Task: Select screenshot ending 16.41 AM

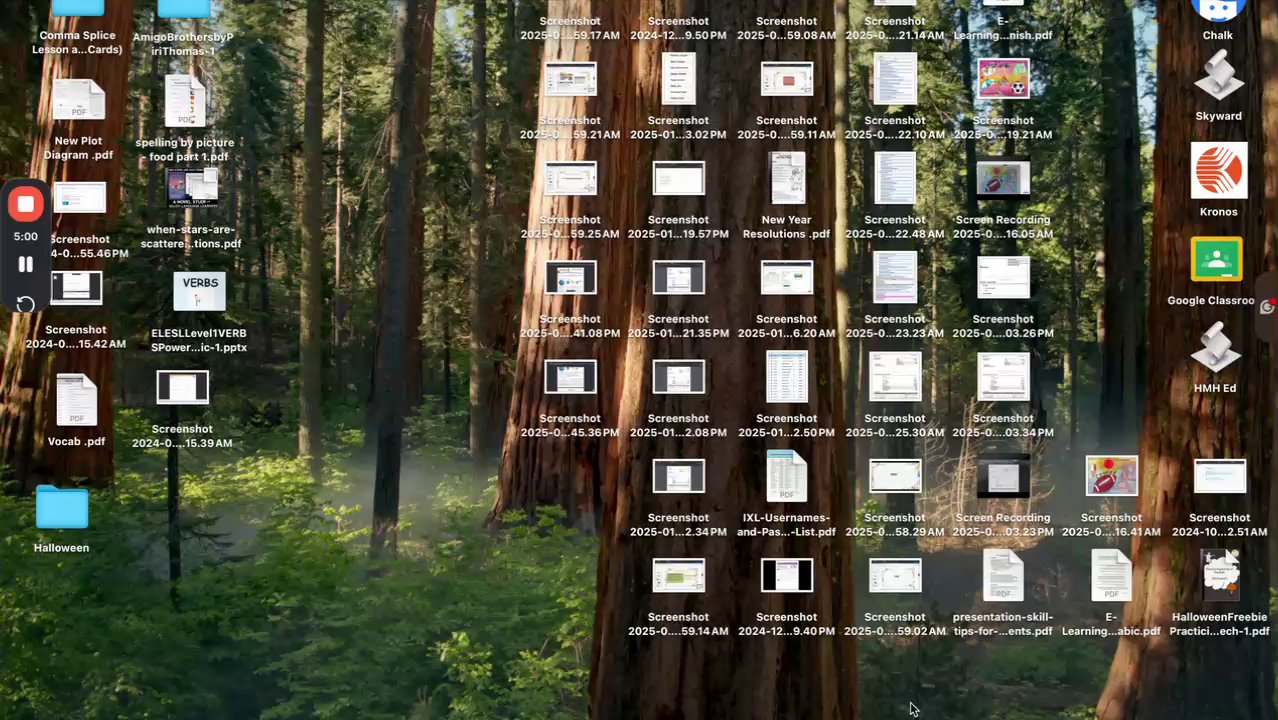Action: coord(1111,476)
